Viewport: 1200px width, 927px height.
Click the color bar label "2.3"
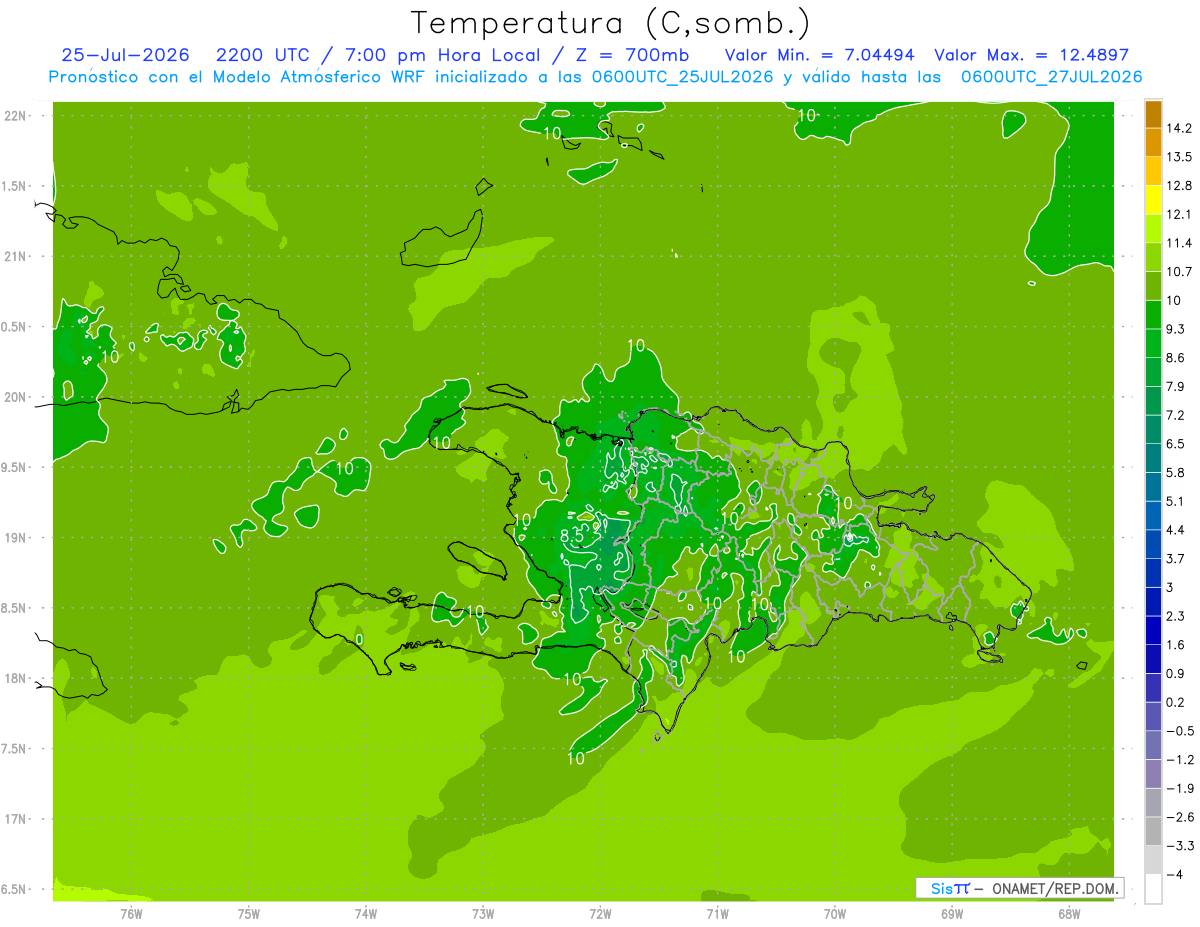pos(1176,616)
